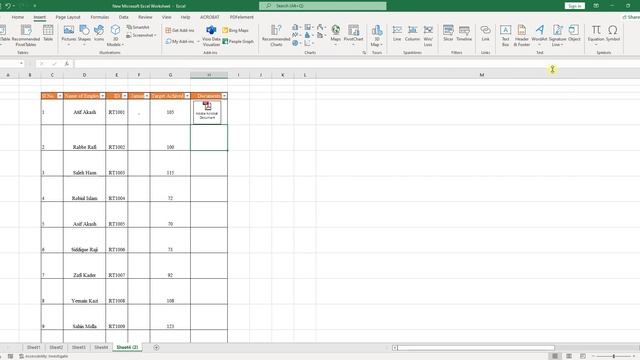Open the Documents column filter dropdown

(224, 96)
